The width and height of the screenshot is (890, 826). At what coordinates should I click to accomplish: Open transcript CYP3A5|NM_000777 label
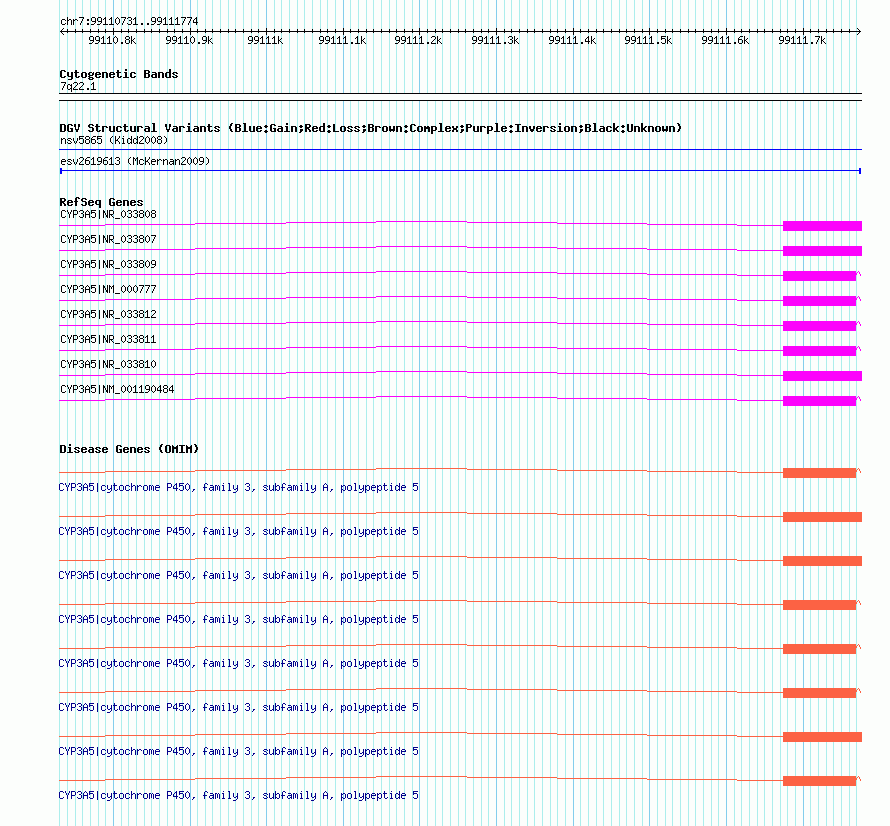point(108,290)
